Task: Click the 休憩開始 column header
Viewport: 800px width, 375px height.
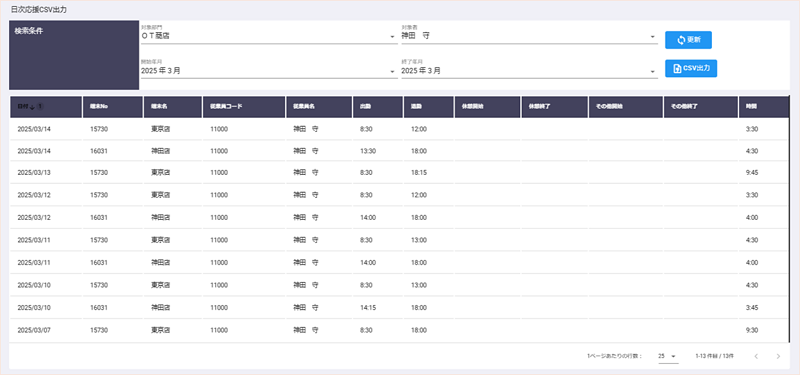Action: tap(487, 107)
